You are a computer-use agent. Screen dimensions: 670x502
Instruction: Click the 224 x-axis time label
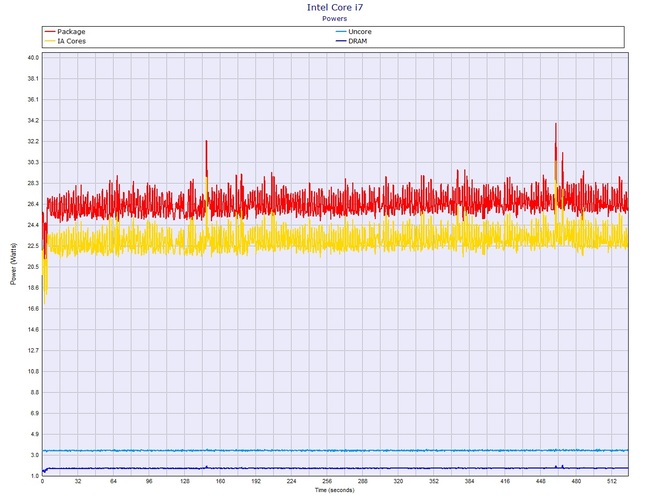click(x=291, y=481)
